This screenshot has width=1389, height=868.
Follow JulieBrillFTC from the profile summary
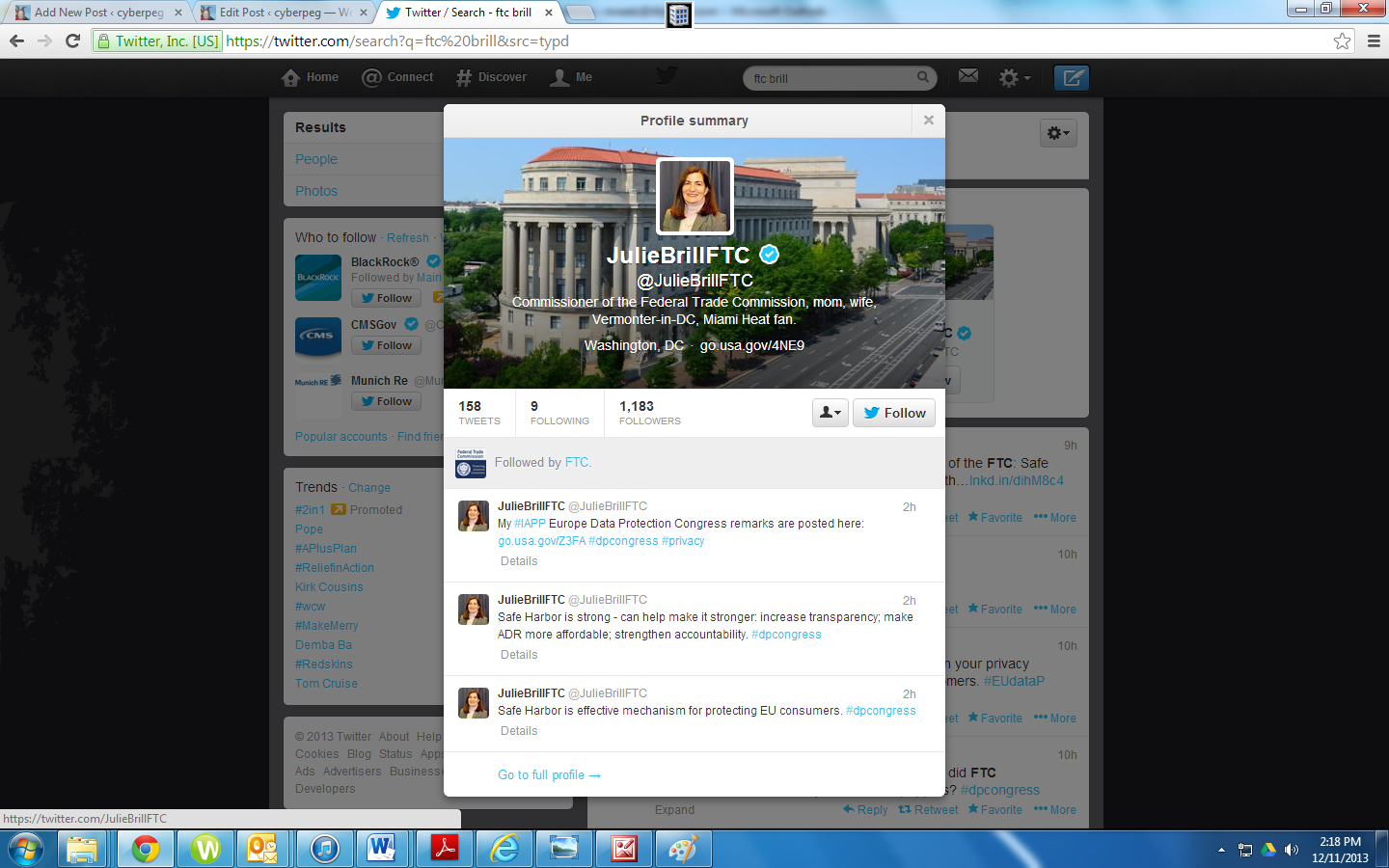tap(894, 413)
